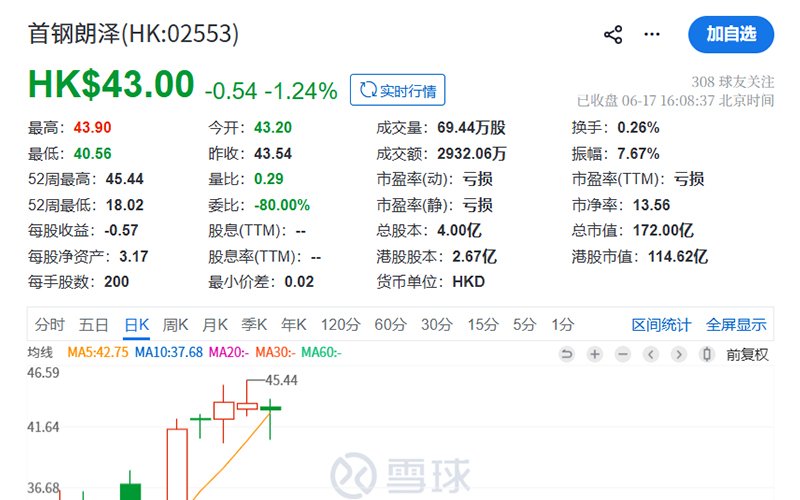Toggle the MA5 moving average indicator
The width and height of the screenshot is (800, 500).
click(x=98, y=353)
